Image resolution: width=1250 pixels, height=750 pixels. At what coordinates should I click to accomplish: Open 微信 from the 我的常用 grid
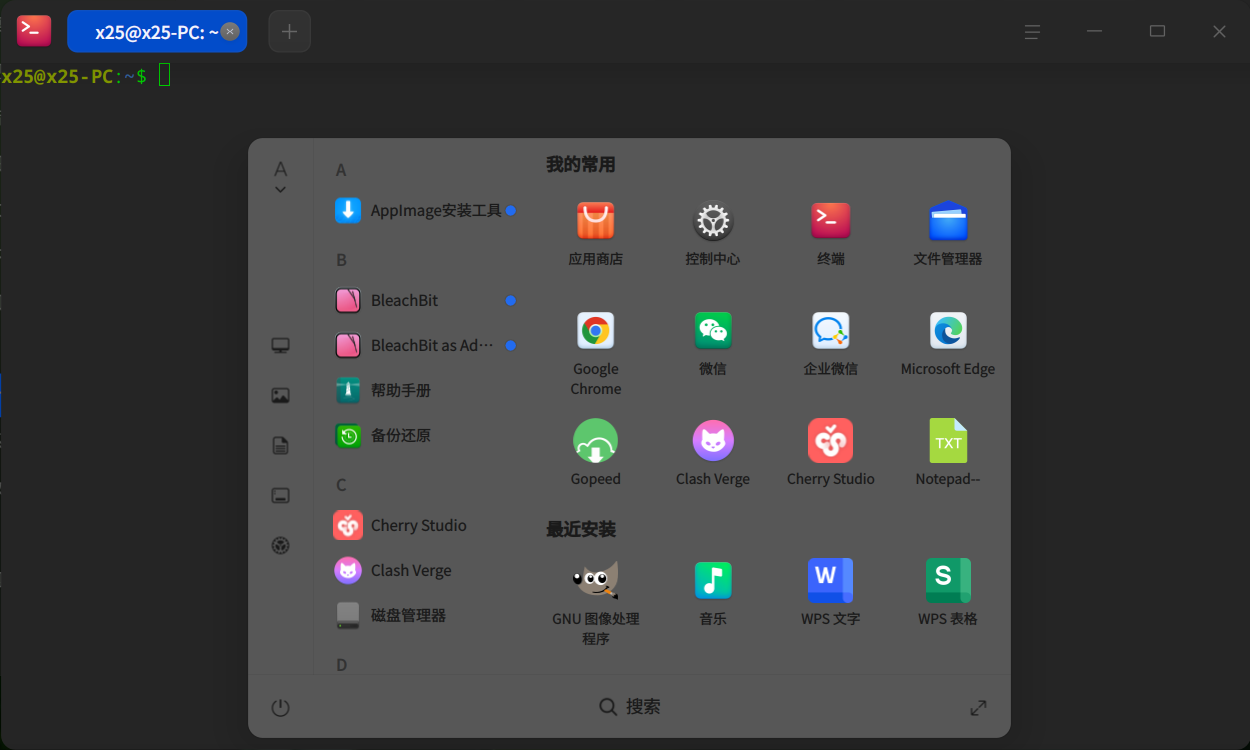point(713,343)
